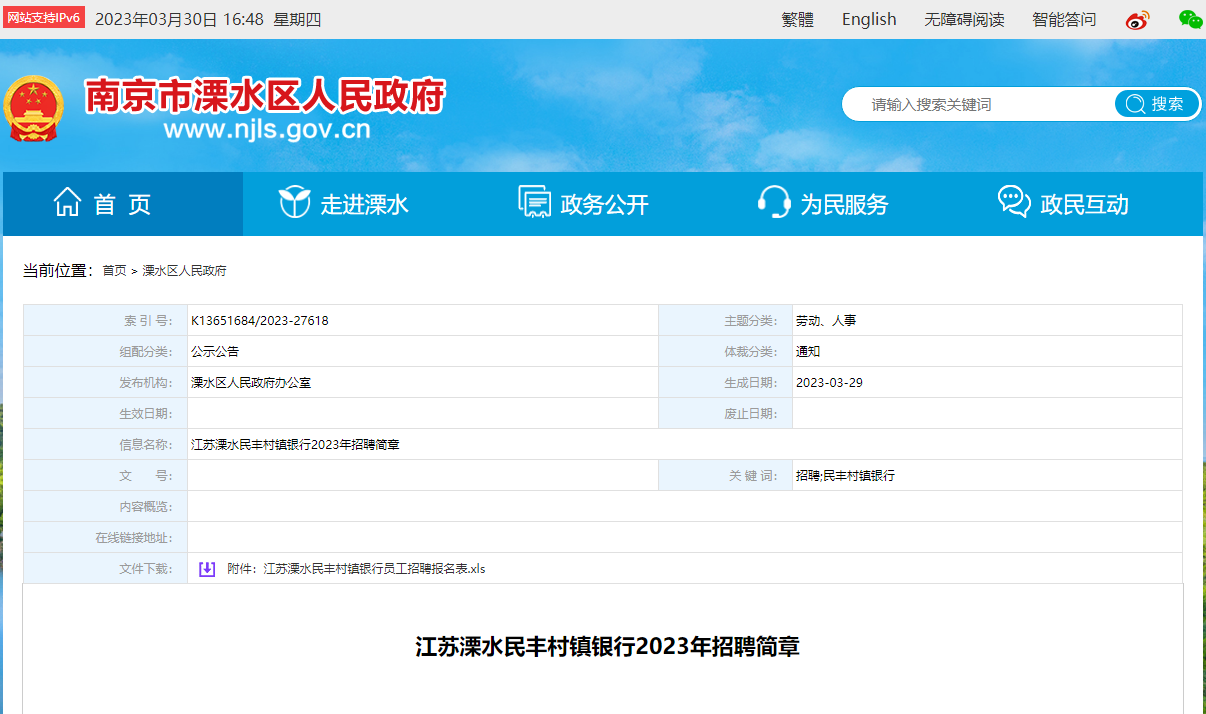Click the document icon beside 政务公开
This screenshot has height=714, width=1206.
click(x=534, y=203)
